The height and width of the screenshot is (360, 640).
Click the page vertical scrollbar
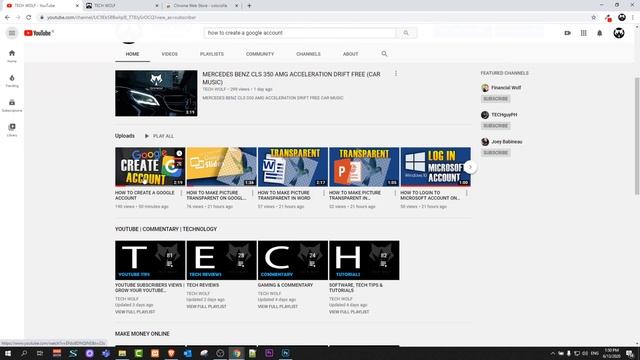[x=637, y=136]
